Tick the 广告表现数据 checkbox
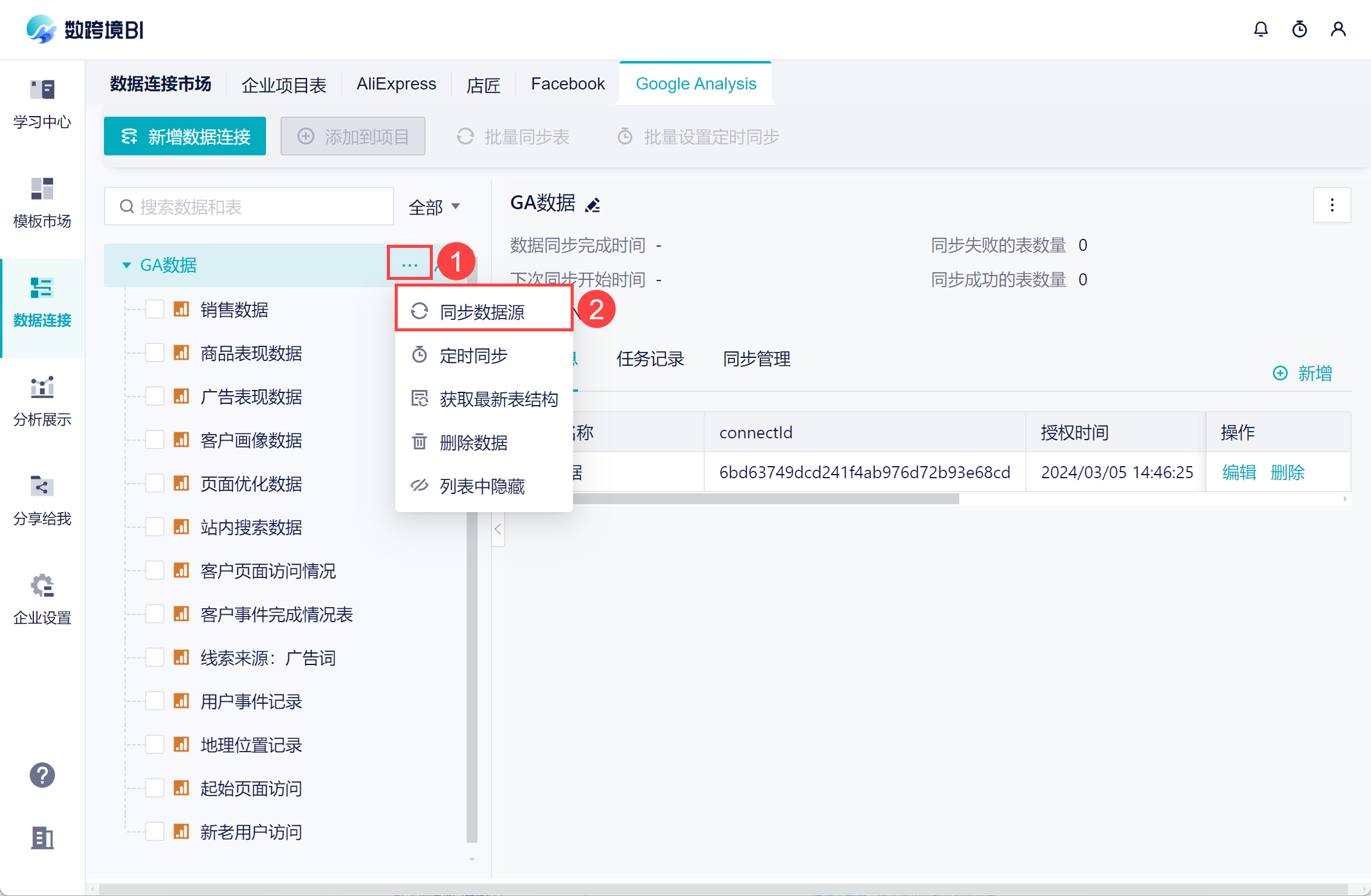 155,397
